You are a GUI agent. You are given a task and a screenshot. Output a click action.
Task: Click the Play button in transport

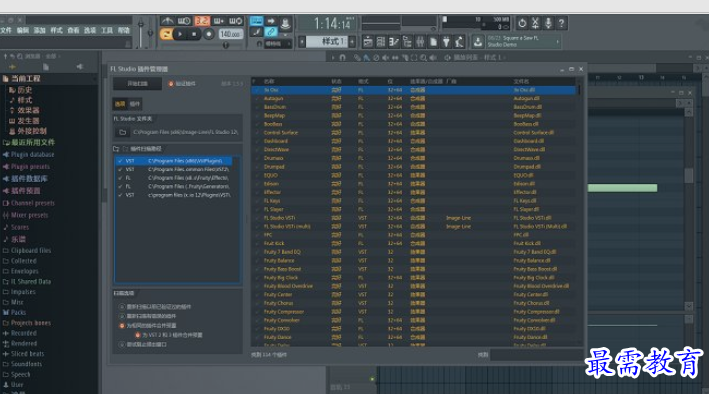pyautogui.click(x=180, y=34)
